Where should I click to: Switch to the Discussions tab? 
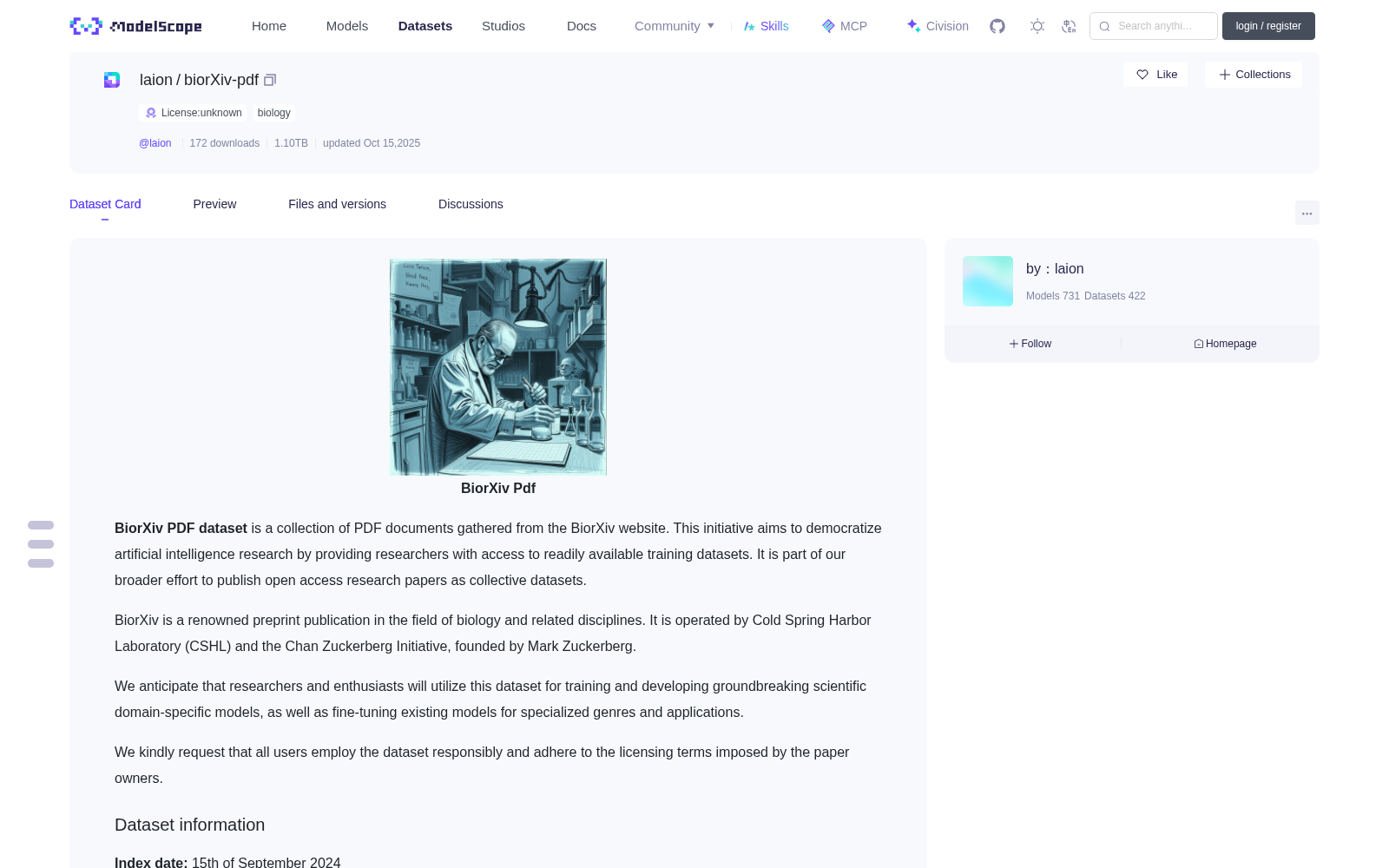(x=471, y=204)
